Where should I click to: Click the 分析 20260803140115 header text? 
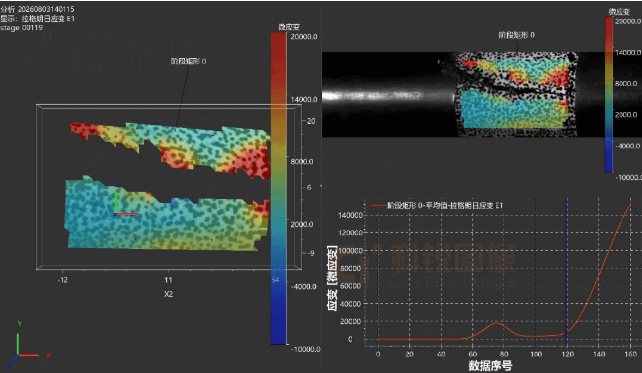[37, 9]
